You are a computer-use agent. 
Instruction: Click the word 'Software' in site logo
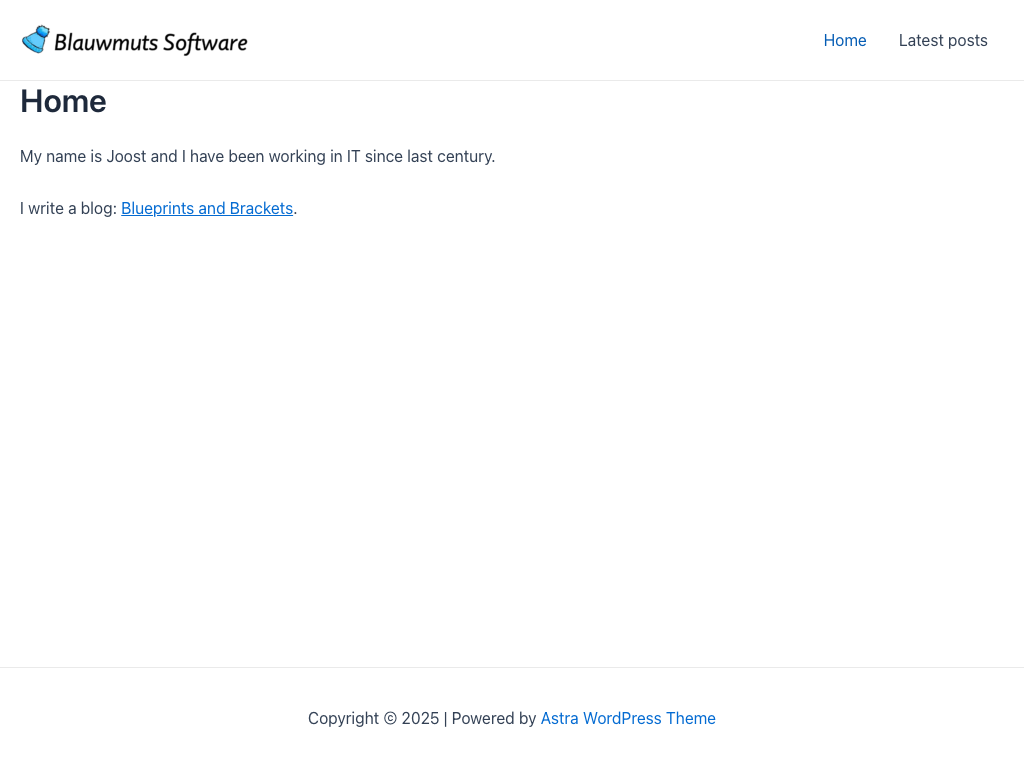point(205,42)
